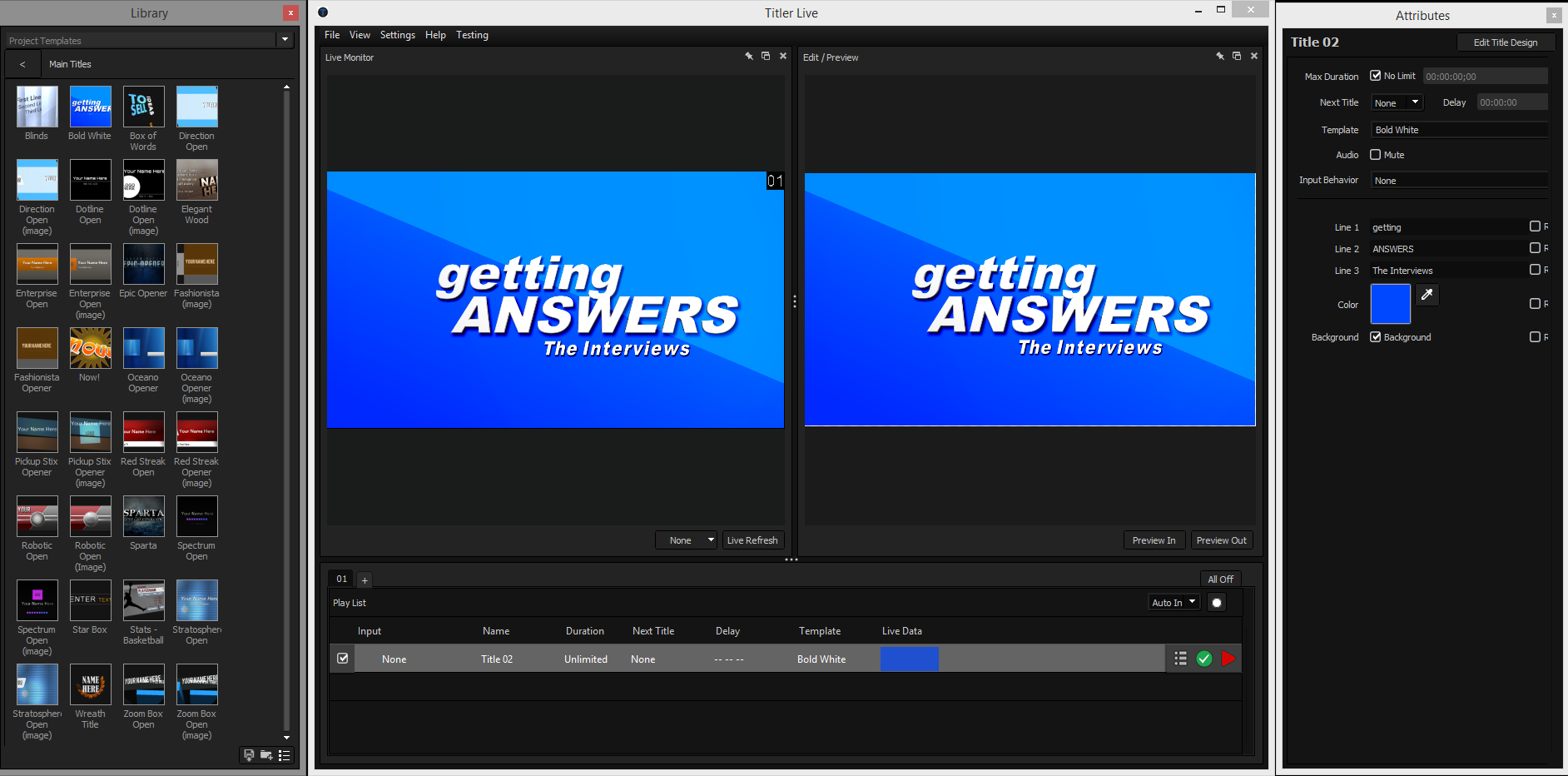Screen dimensions: 1568x776
Task: Click the white record dot beside Auto In
Action: [1217, 603]
